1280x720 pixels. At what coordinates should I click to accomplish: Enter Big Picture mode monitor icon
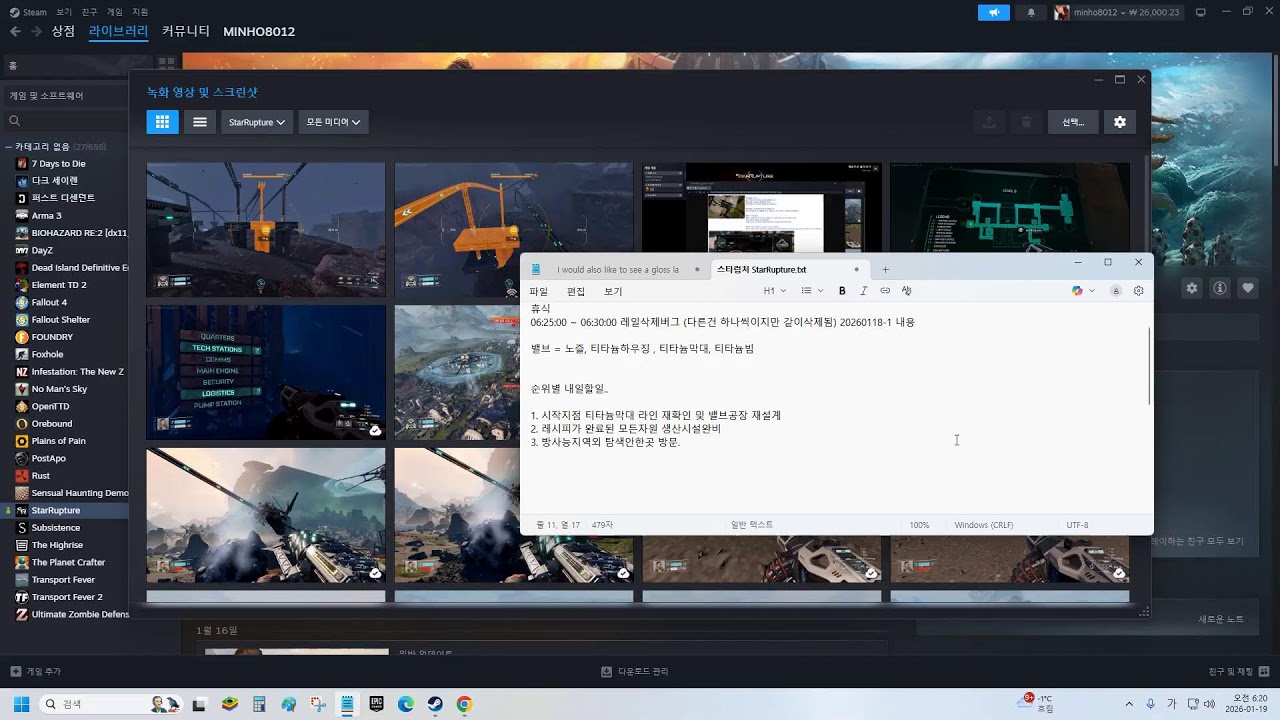pos(1201,12)
